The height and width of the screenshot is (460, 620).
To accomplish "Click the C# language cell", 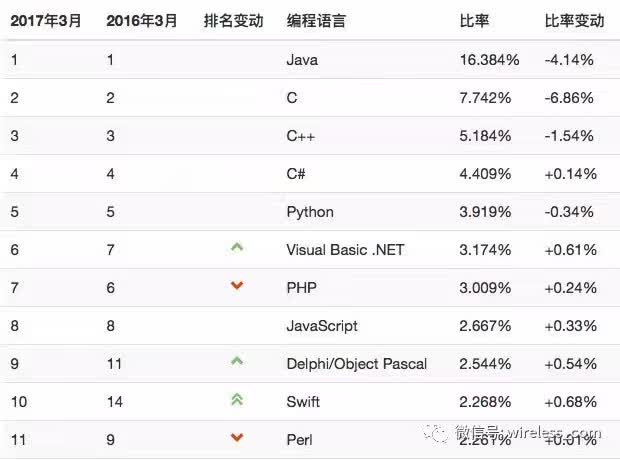I will [x=295, y=174].
